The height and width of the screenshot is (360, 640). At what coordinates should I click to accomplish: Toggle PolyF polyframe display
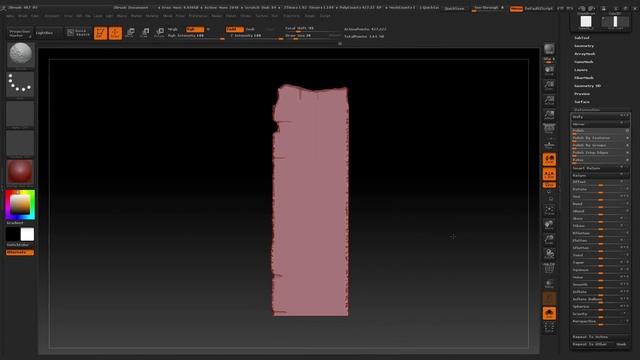(549, 269)
